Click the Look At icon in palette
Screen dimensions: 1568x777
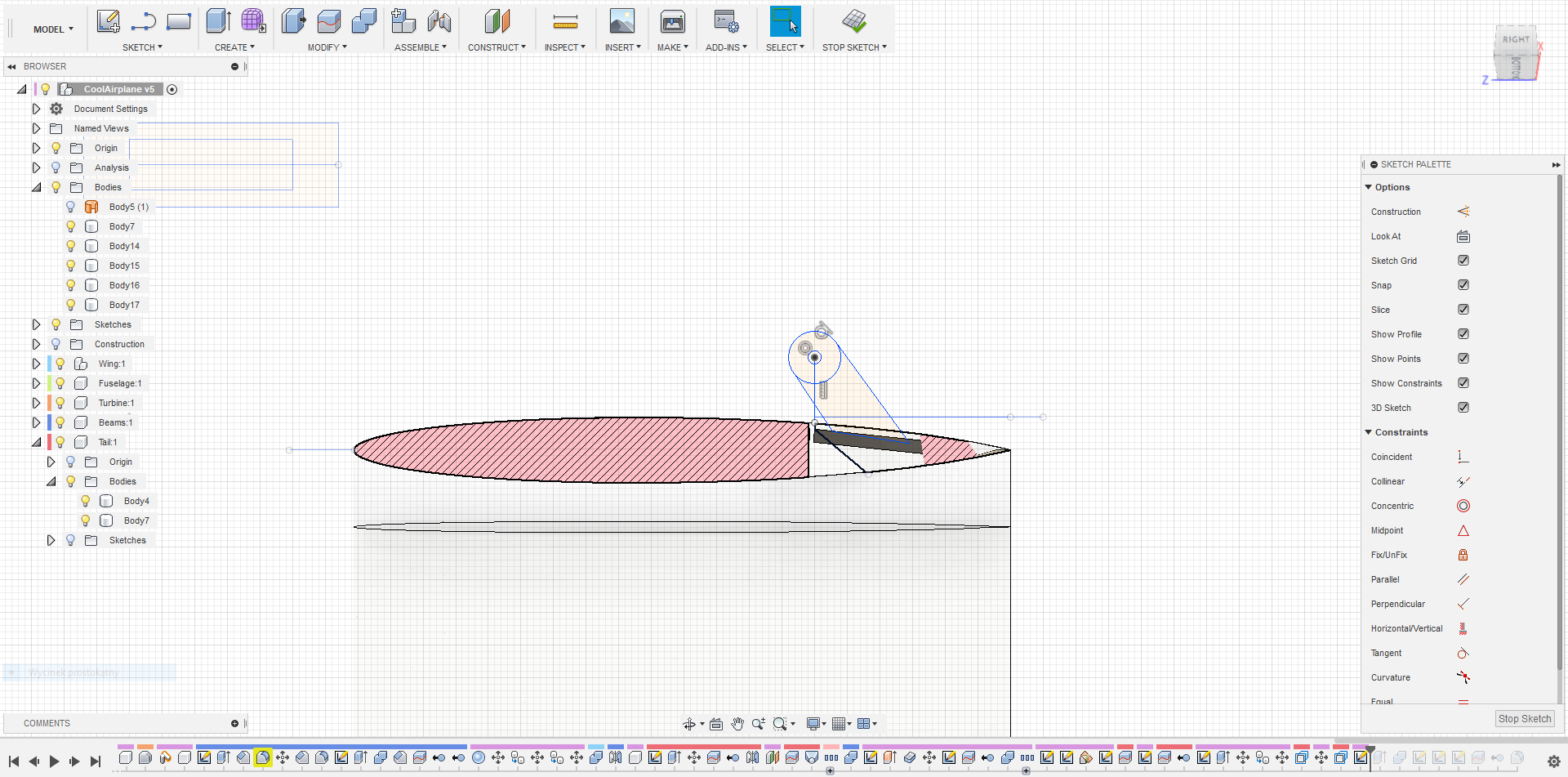click(1463, 236)
